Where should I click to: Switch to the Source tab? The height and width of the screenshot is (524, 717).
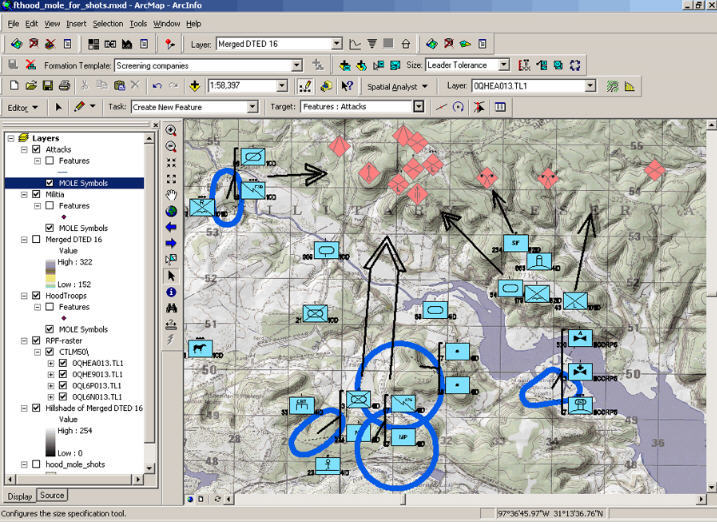[x=52, y=495]
